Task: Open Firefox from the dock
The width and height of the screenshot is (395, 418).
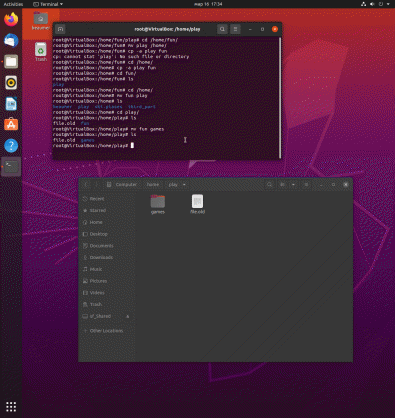Action: [11, 19]
